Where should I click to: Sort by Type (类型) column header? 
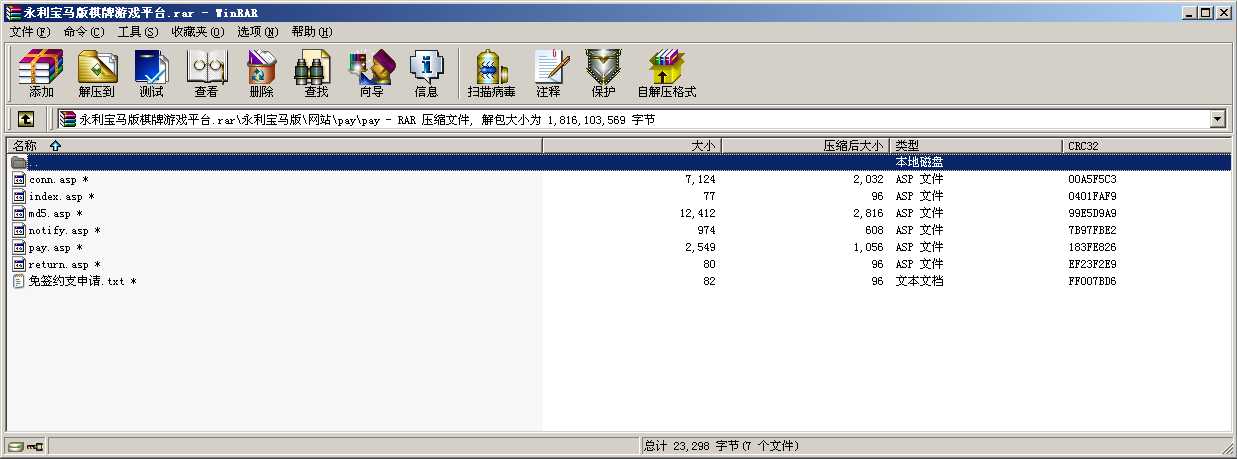(x=977, y=146)
